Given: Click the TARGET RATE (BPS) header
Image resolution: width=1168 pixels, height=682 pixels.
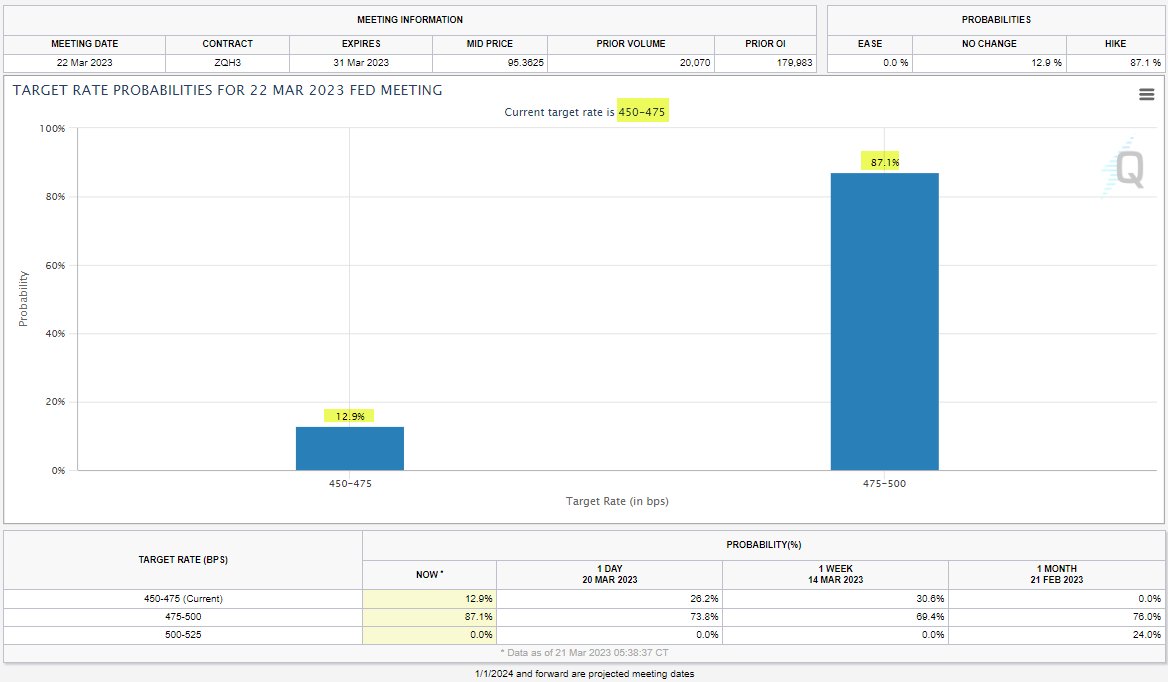Looking at the screenshot, I should tap(183, 560).
